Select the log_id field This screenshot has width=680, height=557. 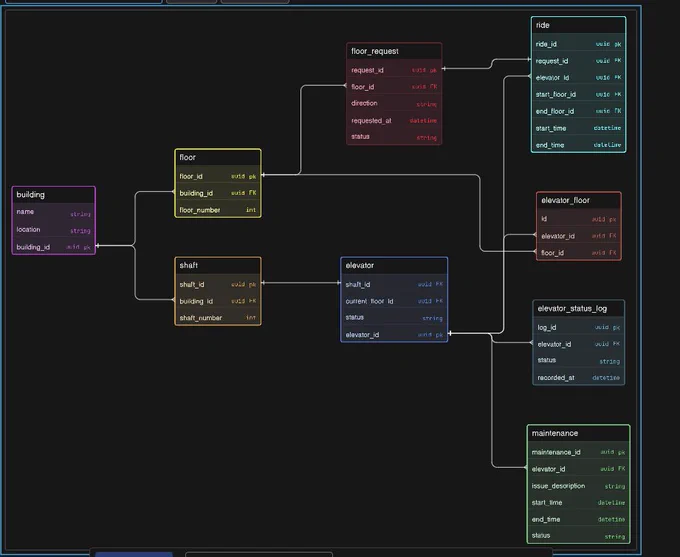(579, 327)
